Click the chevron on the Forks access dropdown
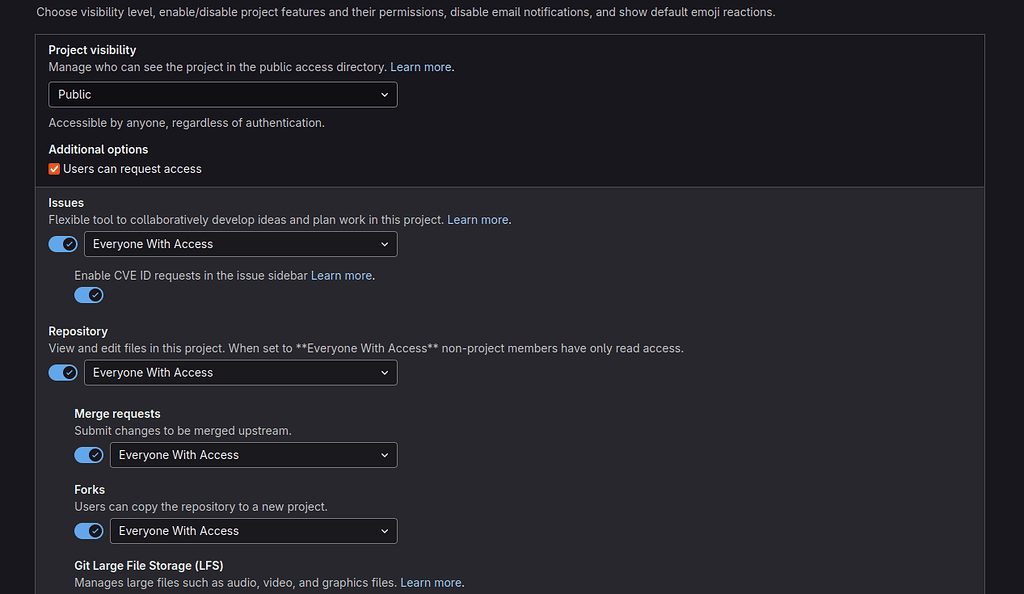1024x594 pixels. coord(384,531)
